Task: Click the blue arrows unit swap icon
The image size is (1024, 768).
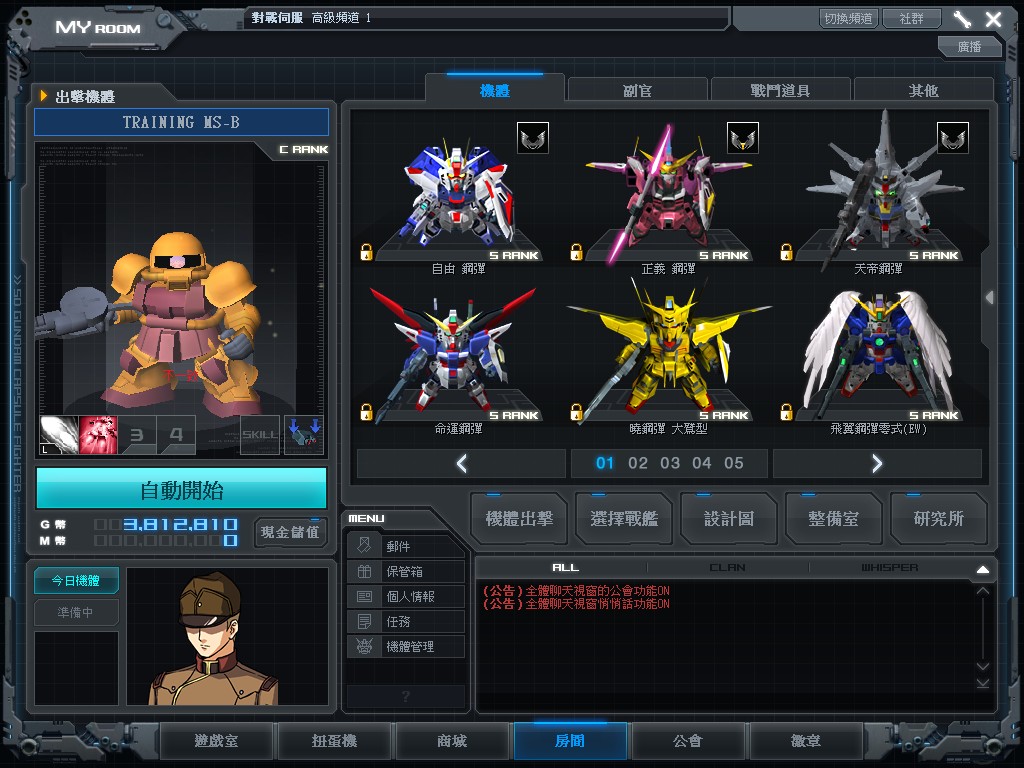Action: coord(304,435)
